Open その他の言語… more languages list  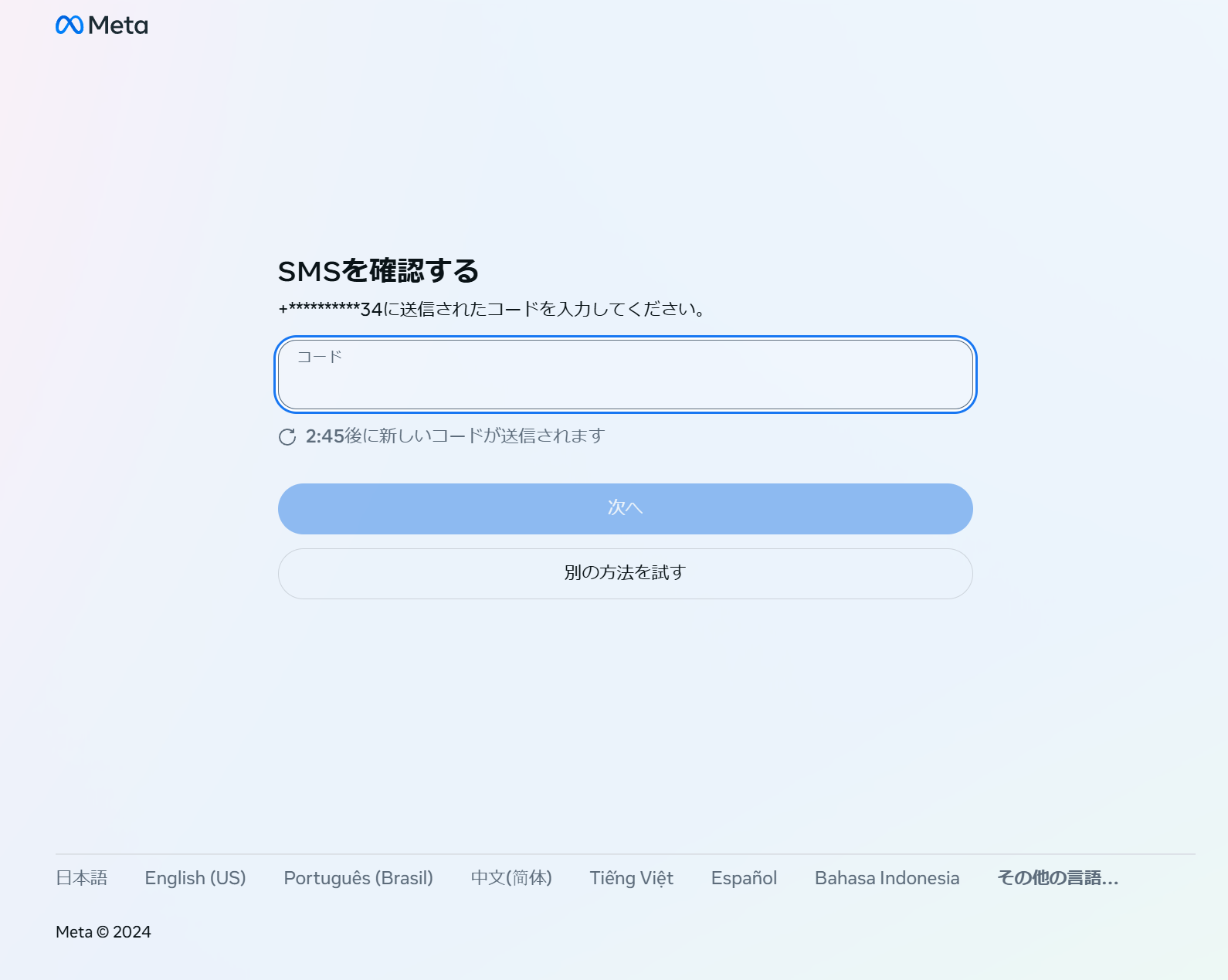1057,878
